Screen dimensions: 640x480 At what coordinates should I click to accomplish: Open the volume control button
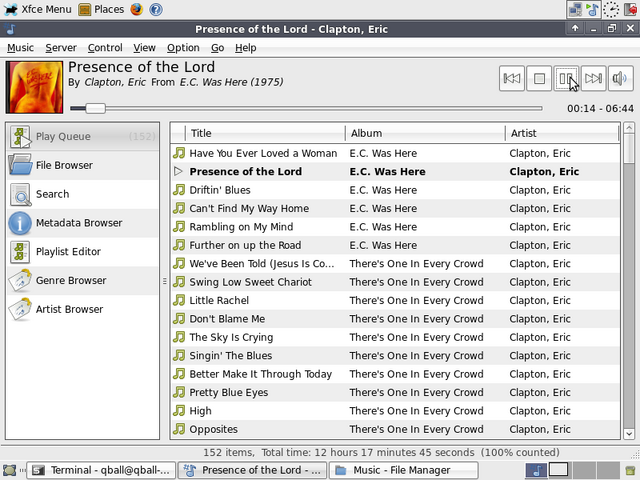pos(620,78)
